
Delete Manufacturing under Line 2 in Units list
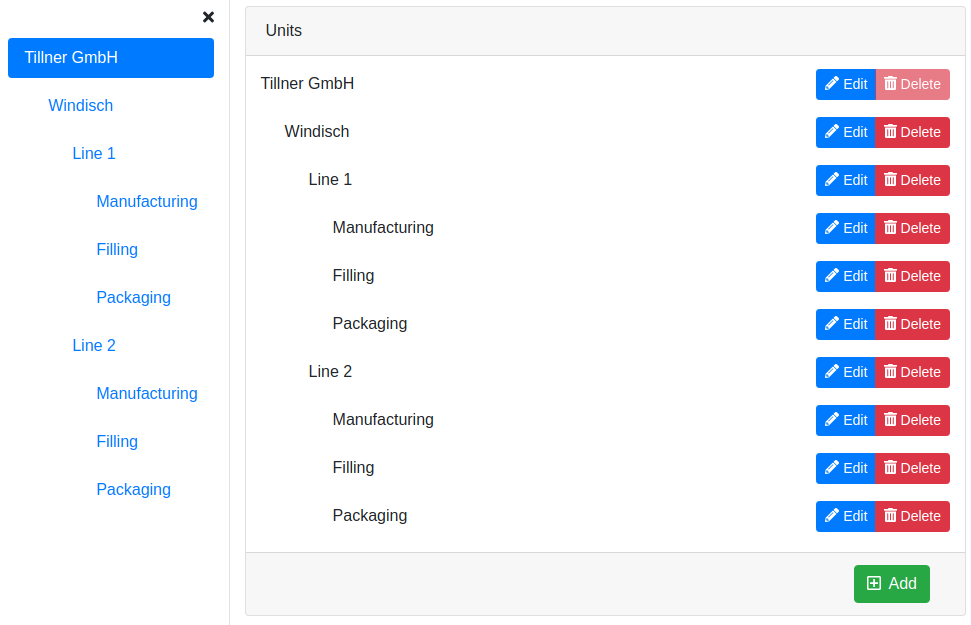[x=912, y=420]
